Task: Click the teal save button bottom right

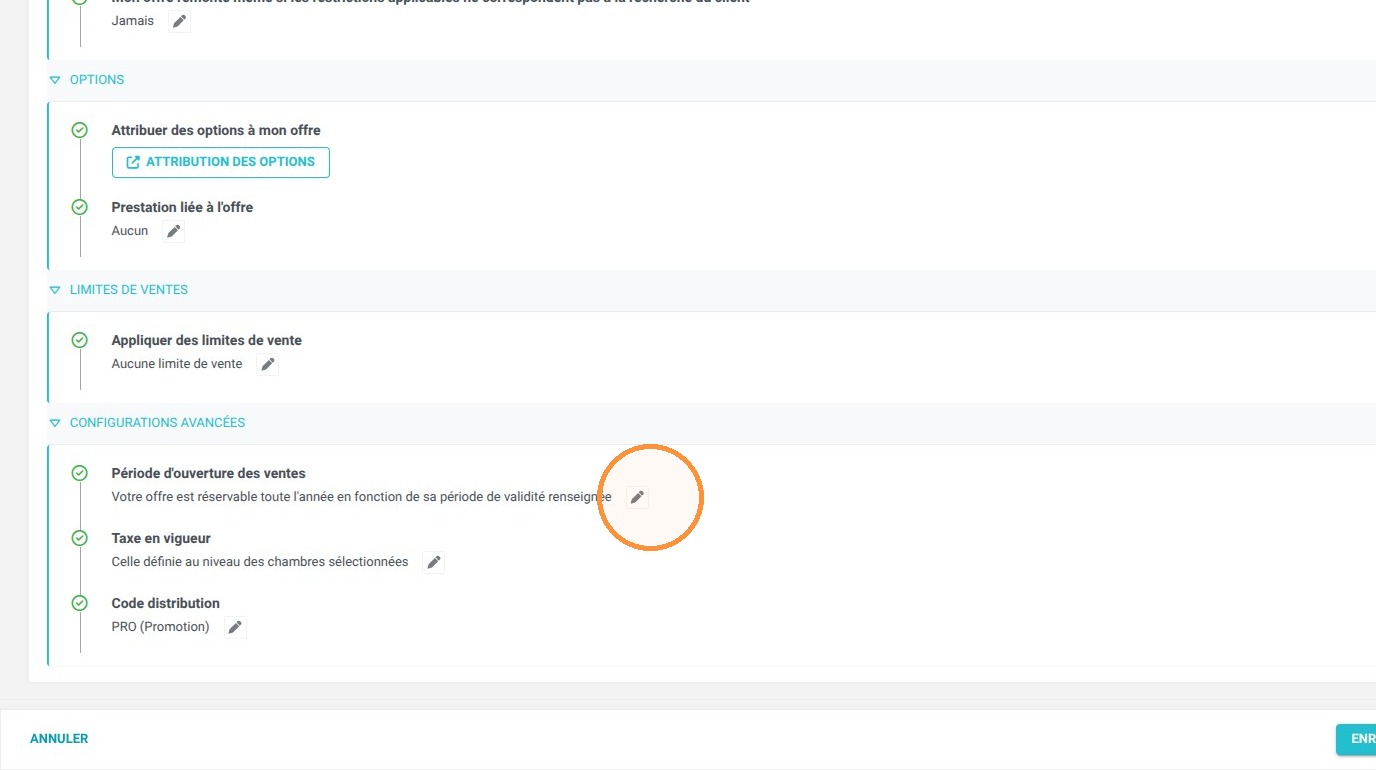Action: [1356, 739]
